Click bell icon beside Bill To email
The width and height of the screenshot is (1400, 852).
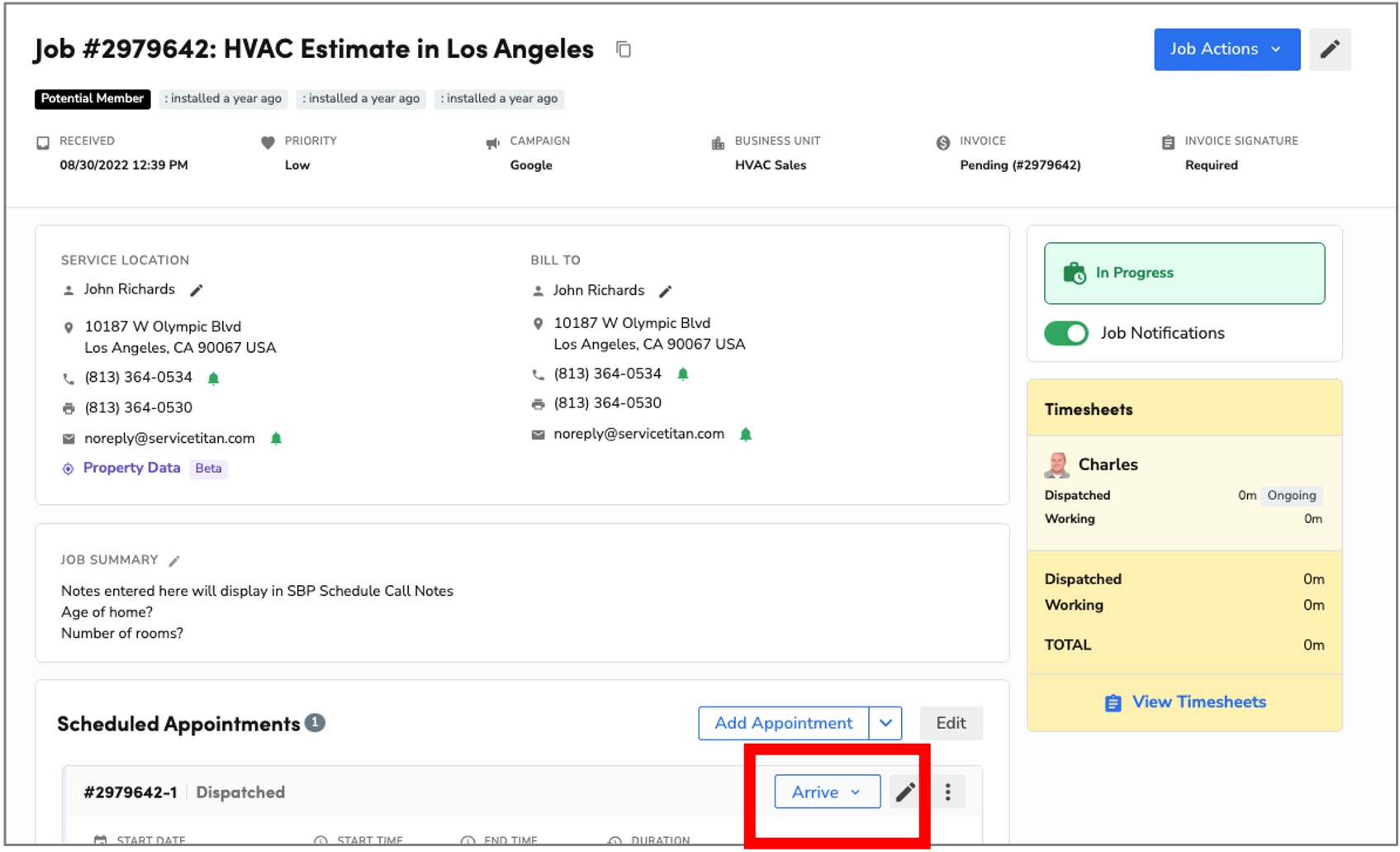point(746,435)
